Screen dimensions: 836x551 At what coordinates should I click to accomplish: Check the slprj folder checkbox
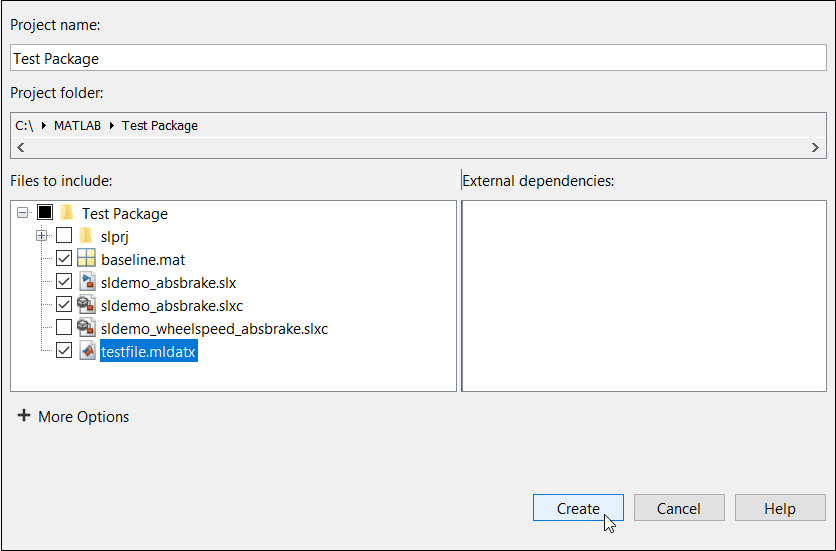(64, 235)
